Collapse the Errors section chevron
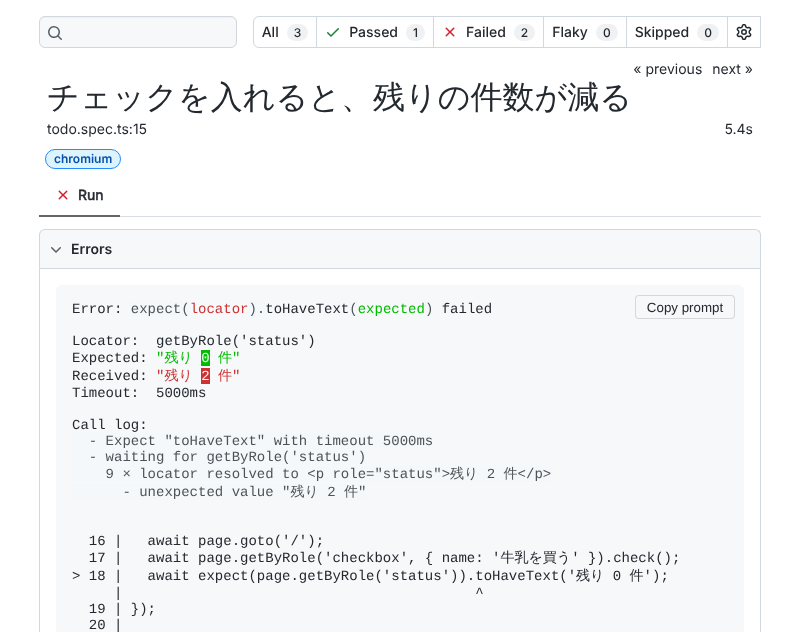This screenshot has height=632, width=800. point(56,249)
